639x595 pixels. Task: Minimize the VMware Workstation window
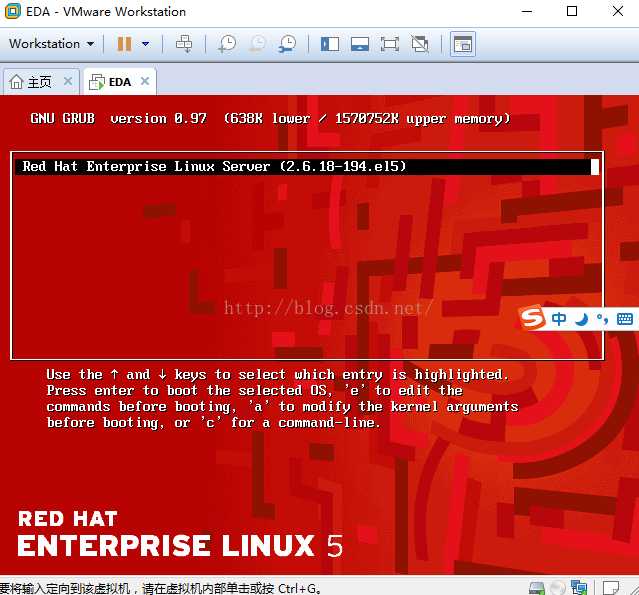(x=527, y=11)
